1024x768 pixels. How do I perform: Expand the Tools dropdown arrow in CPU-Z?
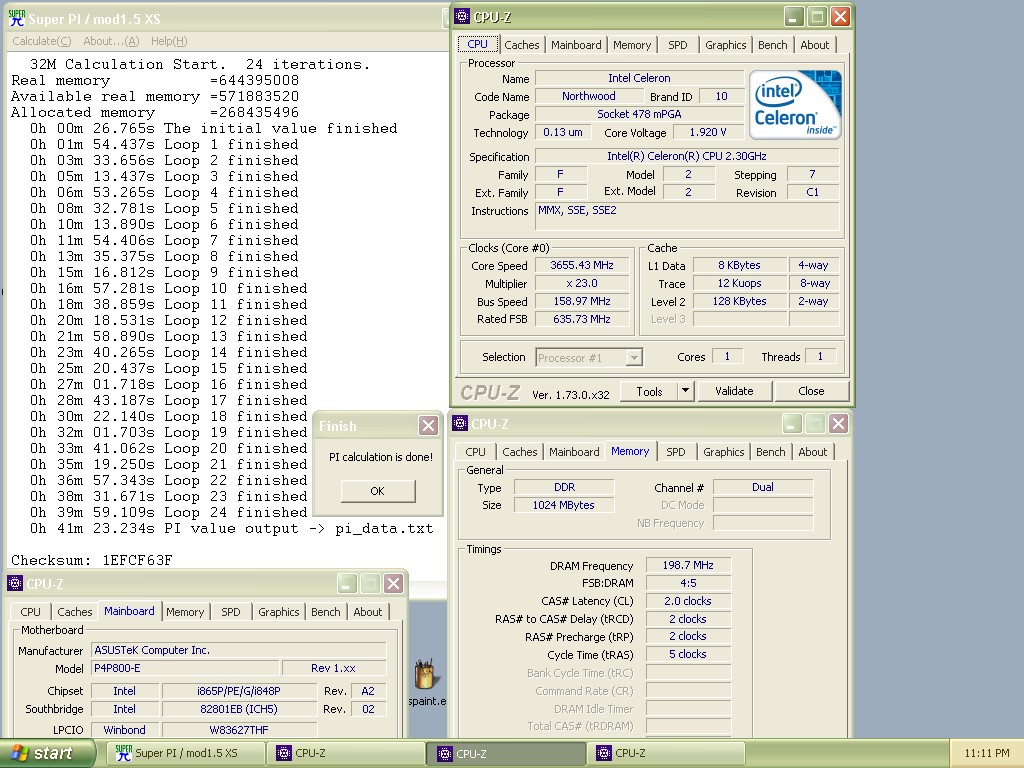click(x=684, y=391)
